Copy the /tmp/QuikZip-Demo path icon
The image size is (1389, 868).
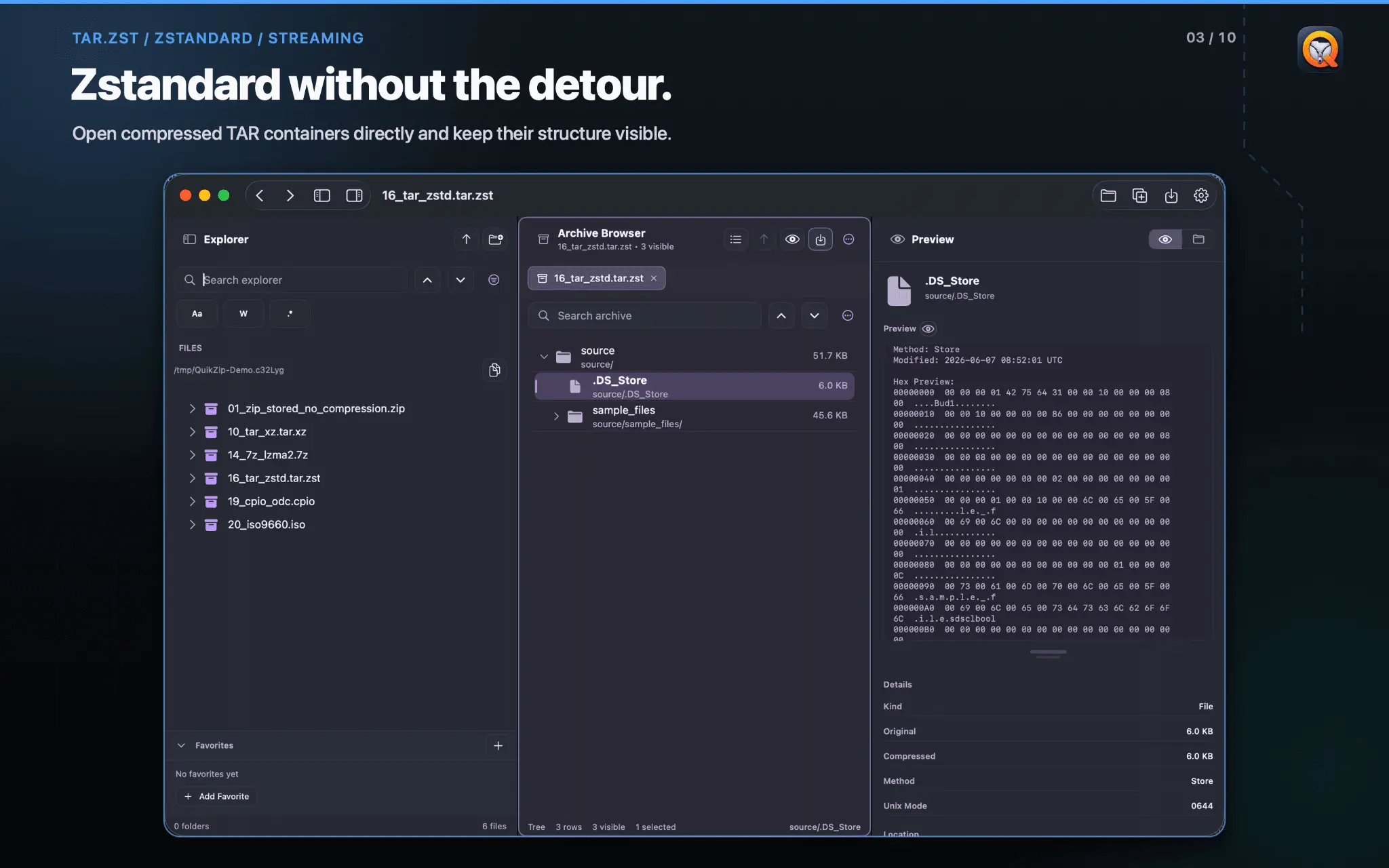point(494,370)
